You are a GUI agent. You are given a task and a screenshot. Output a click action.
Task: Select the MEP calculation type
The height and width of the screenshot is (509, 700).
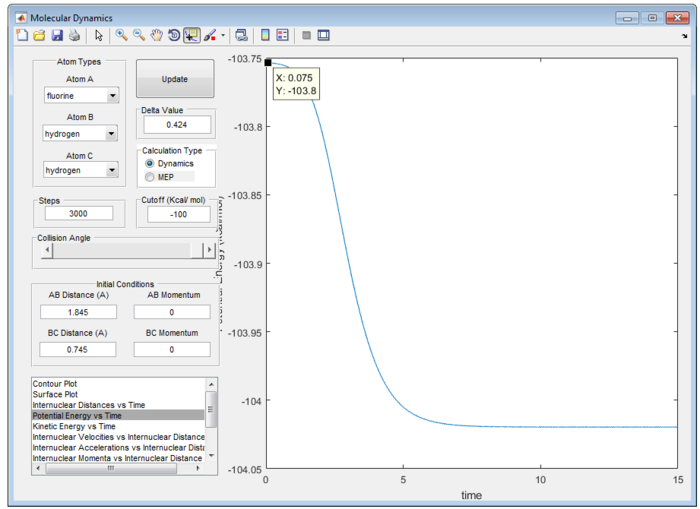point(150,177)
